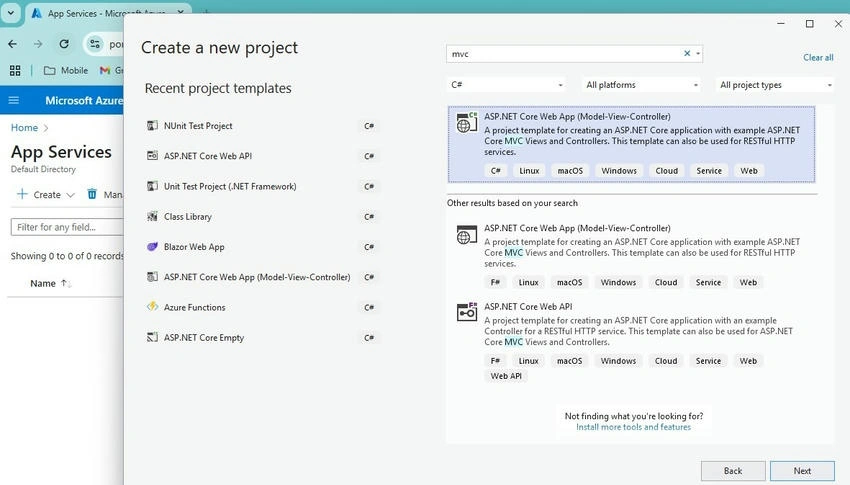Clear the mvc search text with X
Image resolution: width=850 pixels, height=485 pixels.
pos(687,53)
